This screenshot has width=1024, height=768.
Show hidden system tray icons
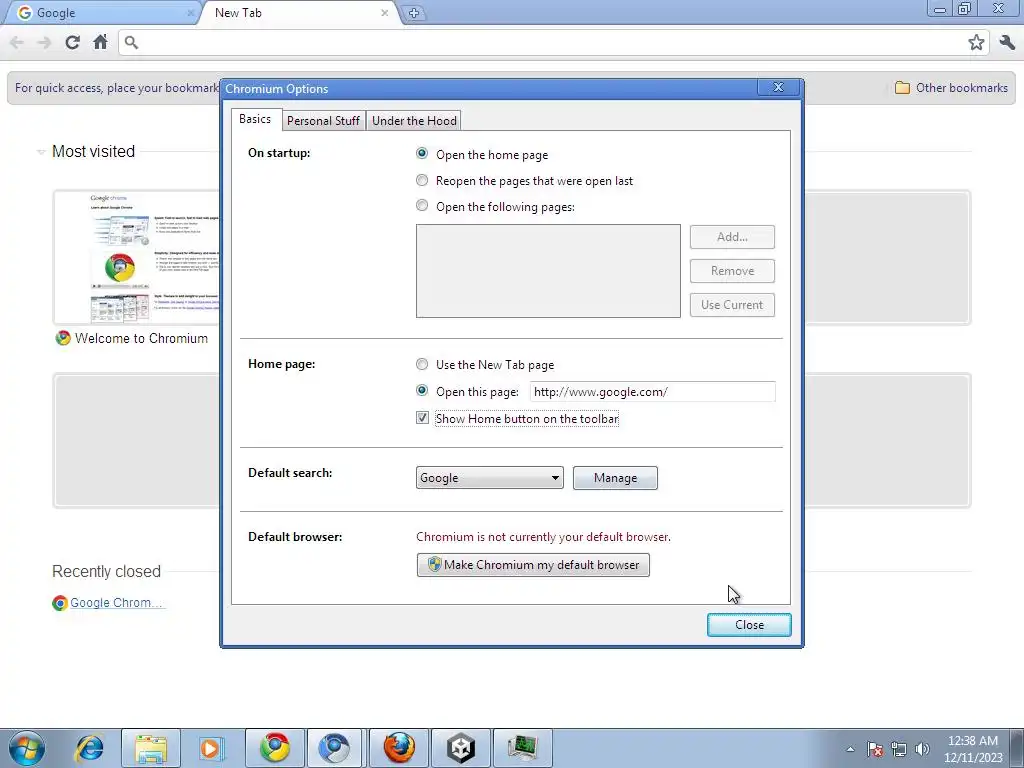(850, 749)
